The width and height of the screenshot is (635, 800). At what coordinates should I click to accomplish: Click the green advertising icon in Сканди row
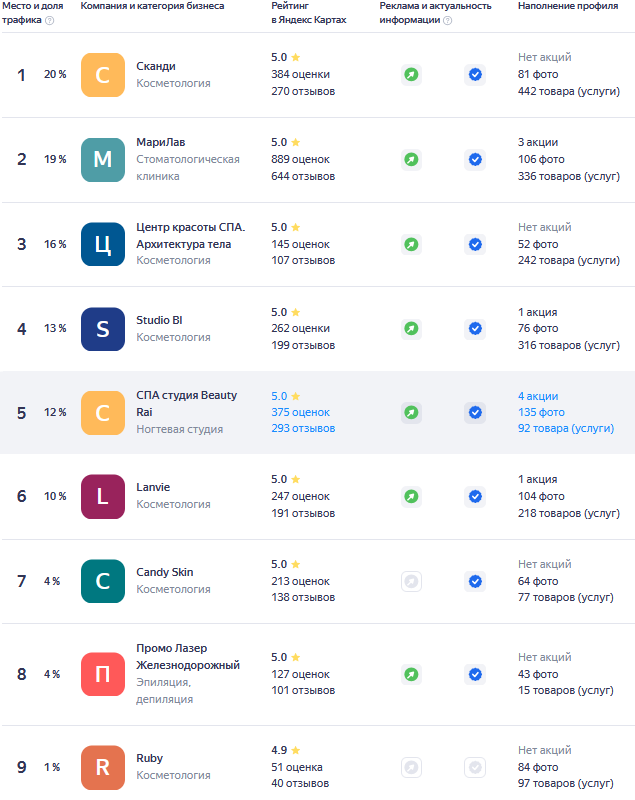(411, 74)
